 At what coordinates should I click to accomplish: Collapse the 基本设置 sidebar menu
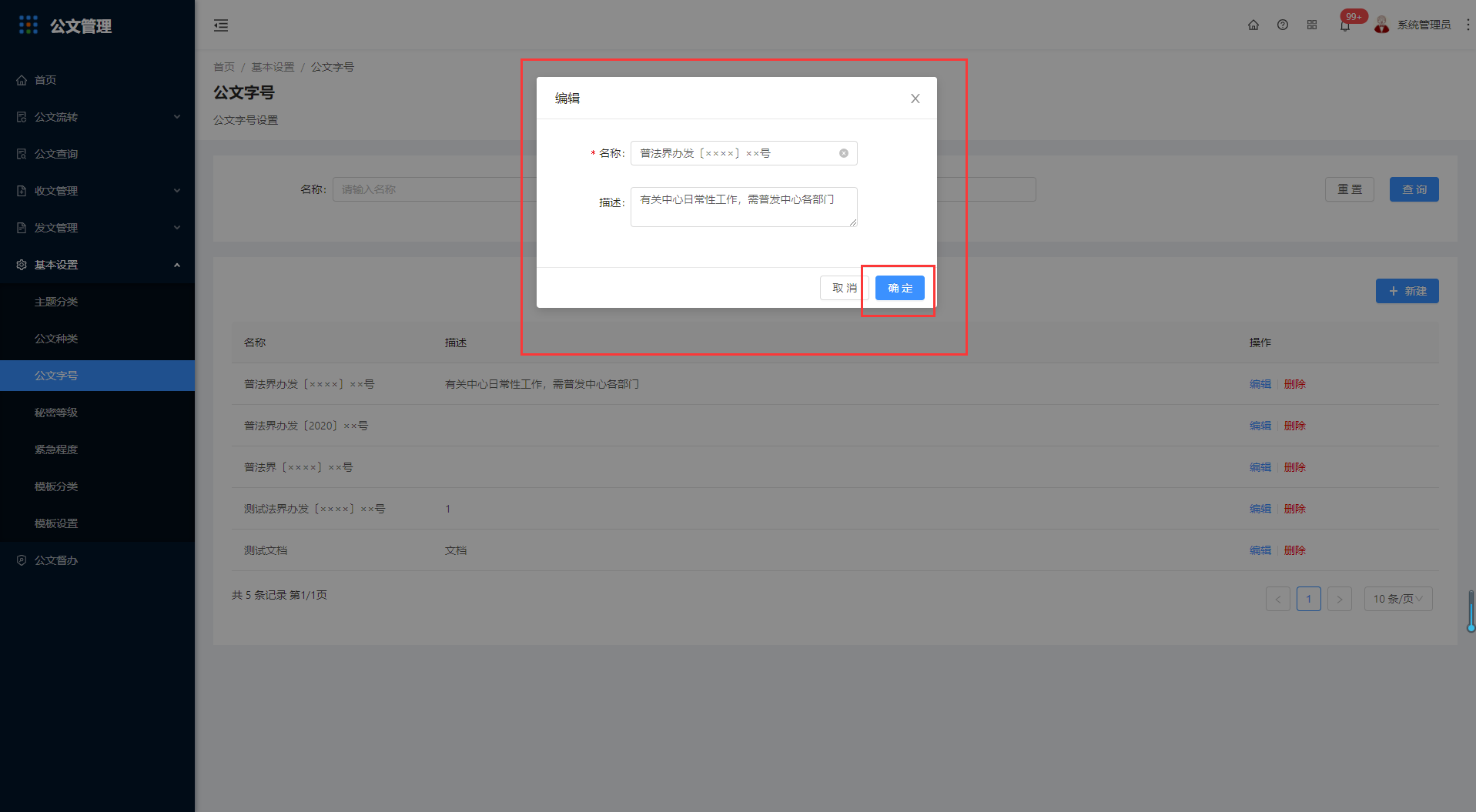click(x=97, y=265)
